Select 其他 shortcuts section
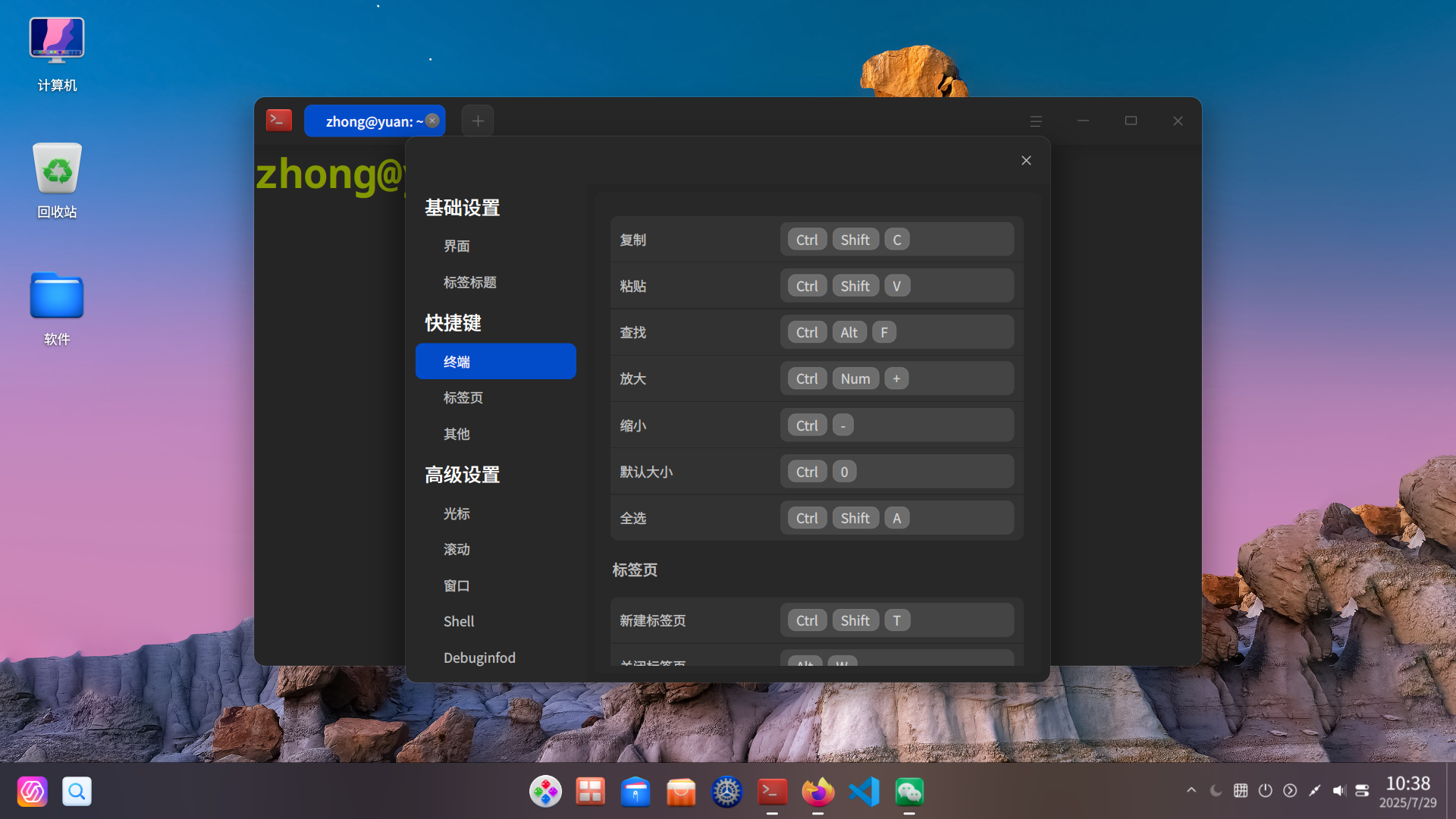The width and height of the screenshot is (1456, 819). click(457, 434)
